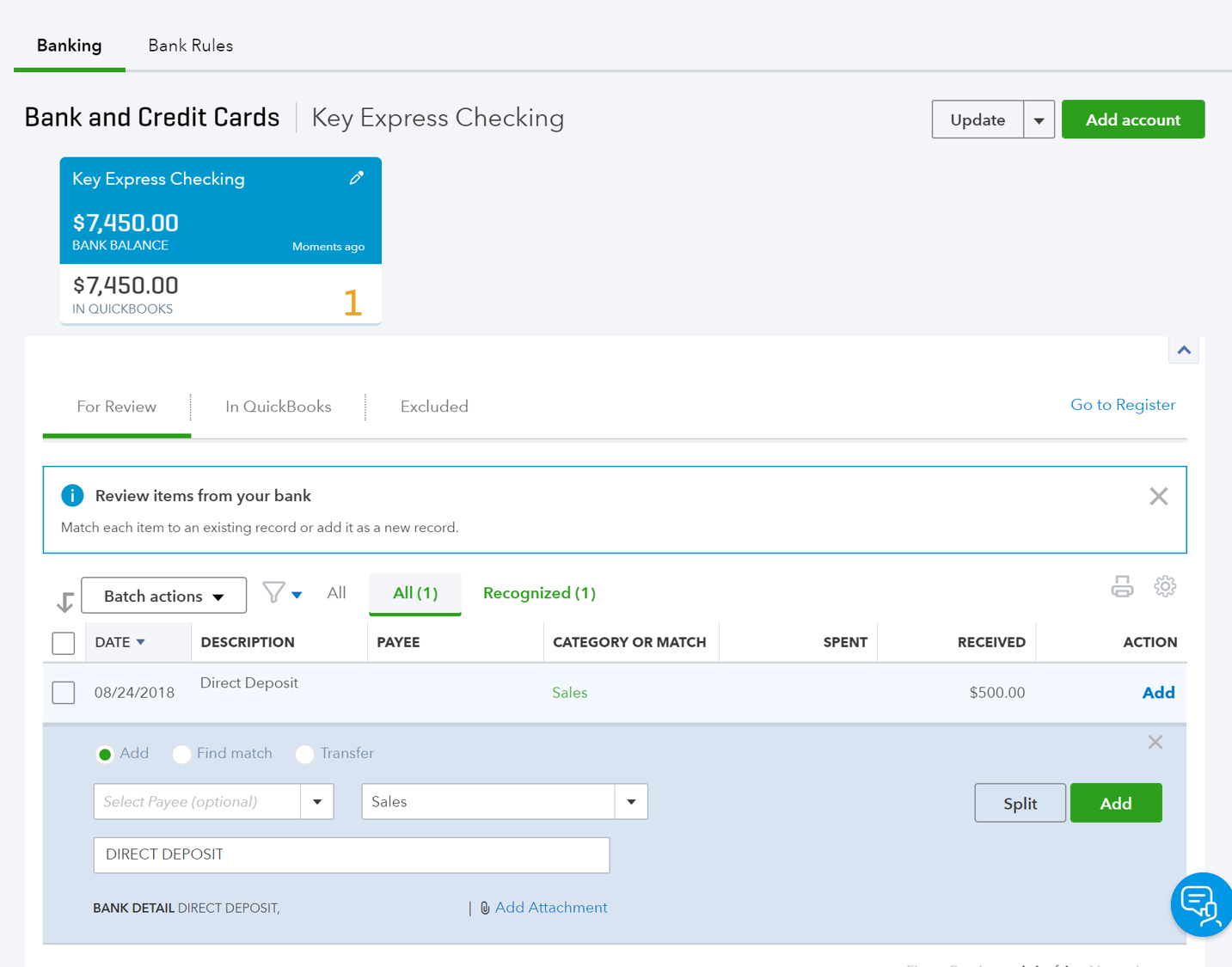1232x967 pixels.
Task: Open Batch actions dropdown
Action: click(163, 596)
